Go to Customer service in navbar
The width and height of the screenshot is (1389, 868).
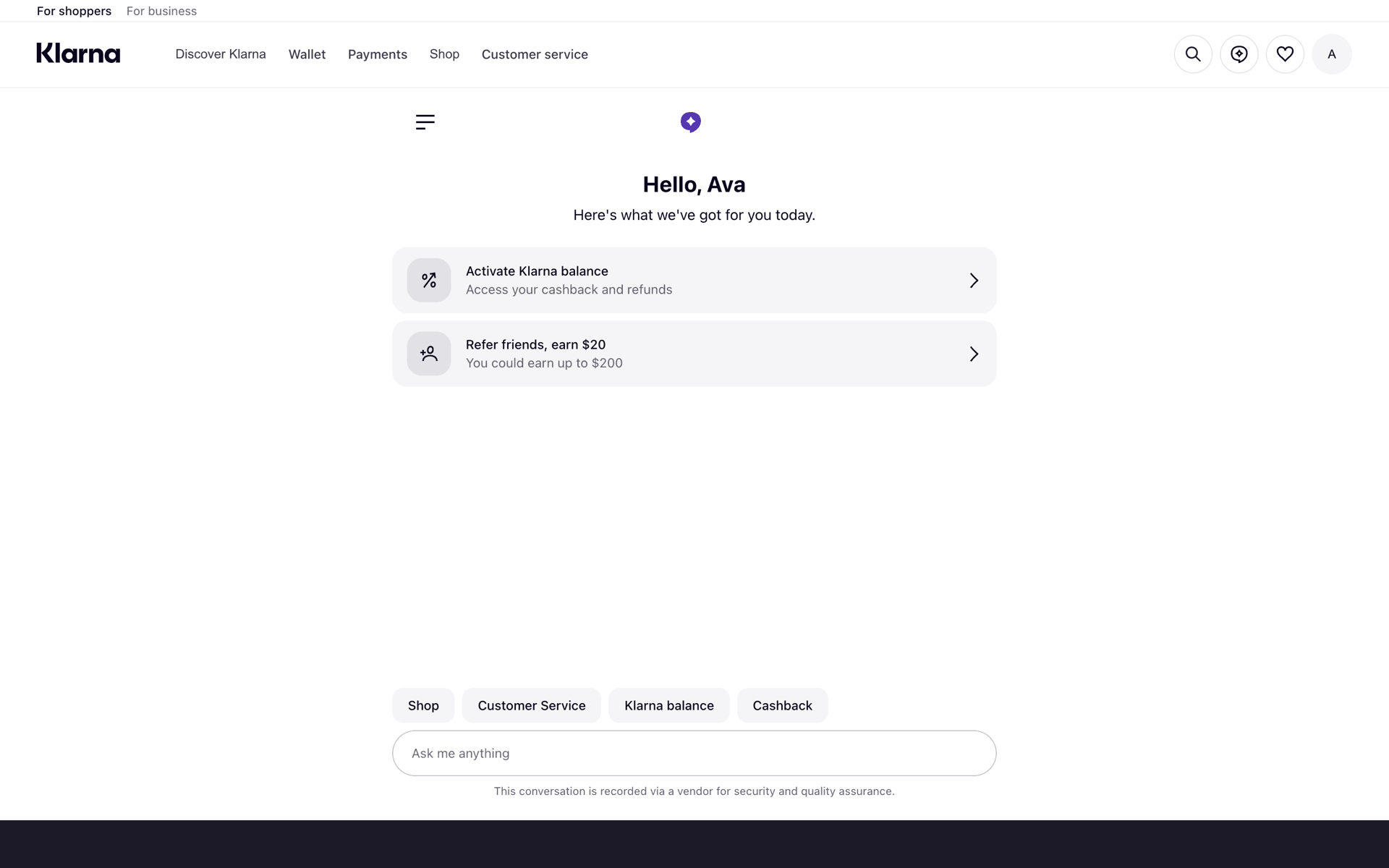535,54
